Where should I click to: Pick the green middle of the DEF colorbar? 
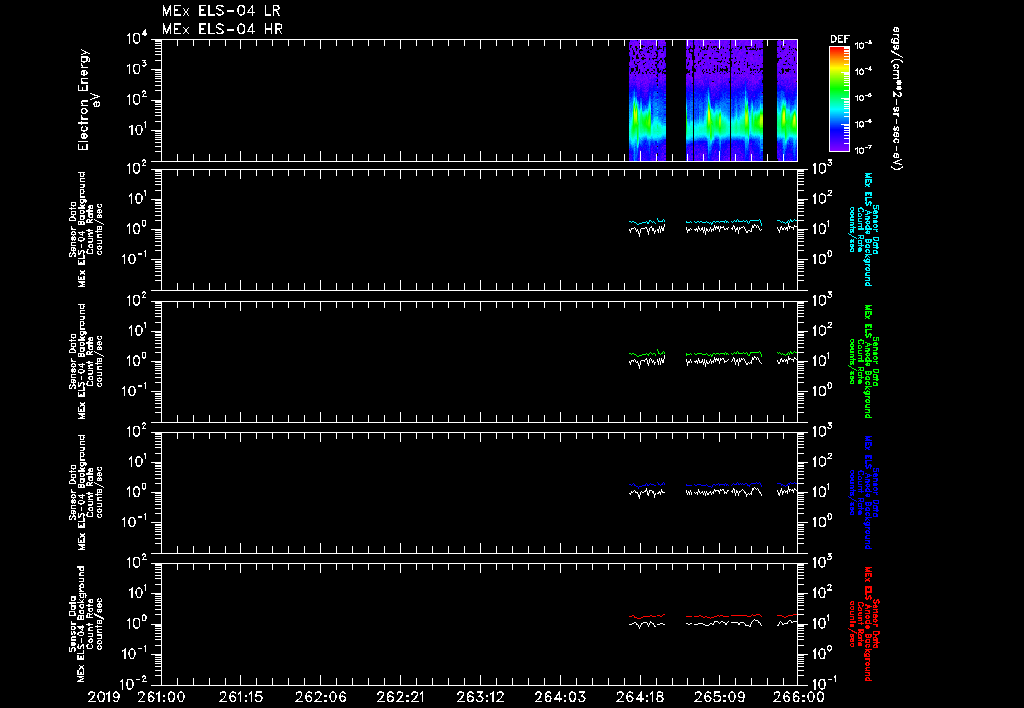(839, 91)
